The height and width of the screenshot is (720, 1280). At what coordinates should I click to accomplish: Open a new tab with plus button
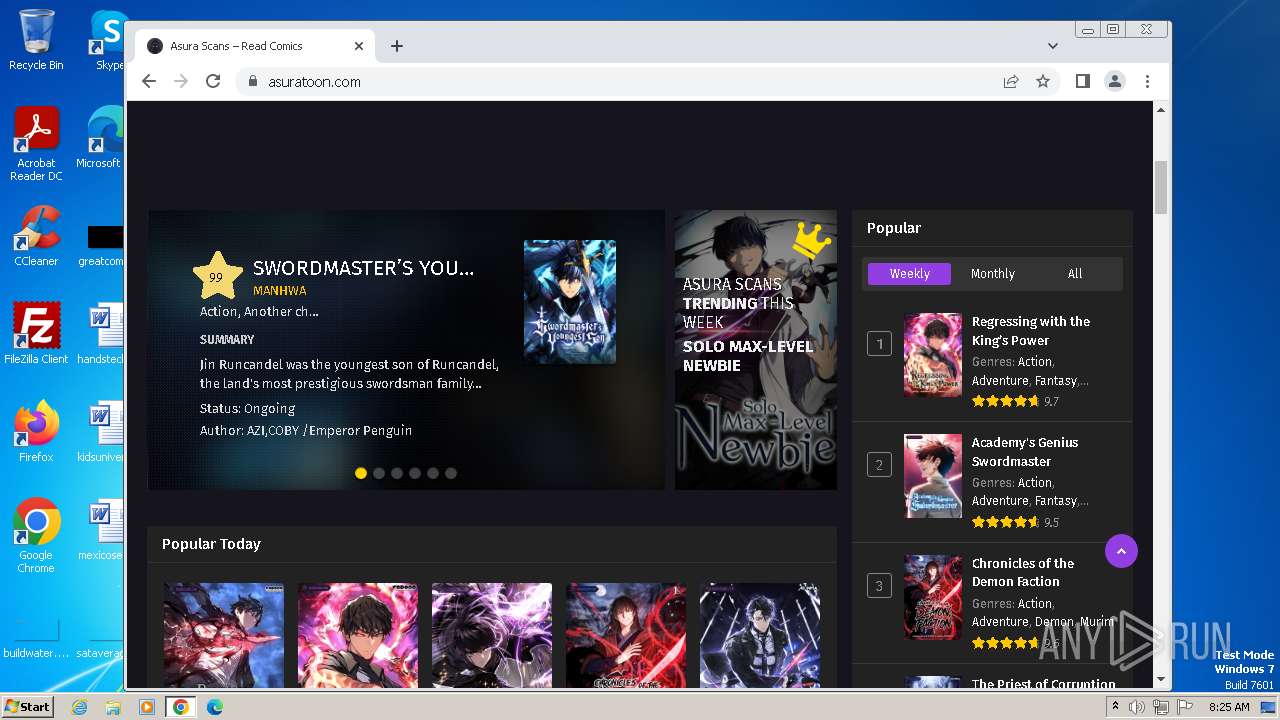click(397, 46)
